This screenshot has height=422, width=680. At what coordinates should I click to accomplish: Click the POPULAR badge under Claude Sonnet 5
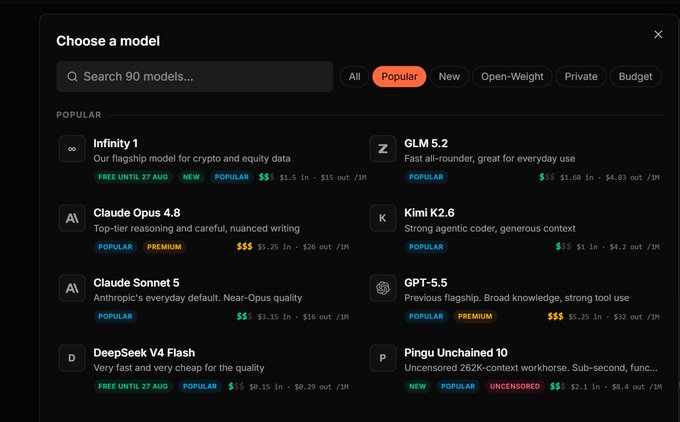(115, 316)
